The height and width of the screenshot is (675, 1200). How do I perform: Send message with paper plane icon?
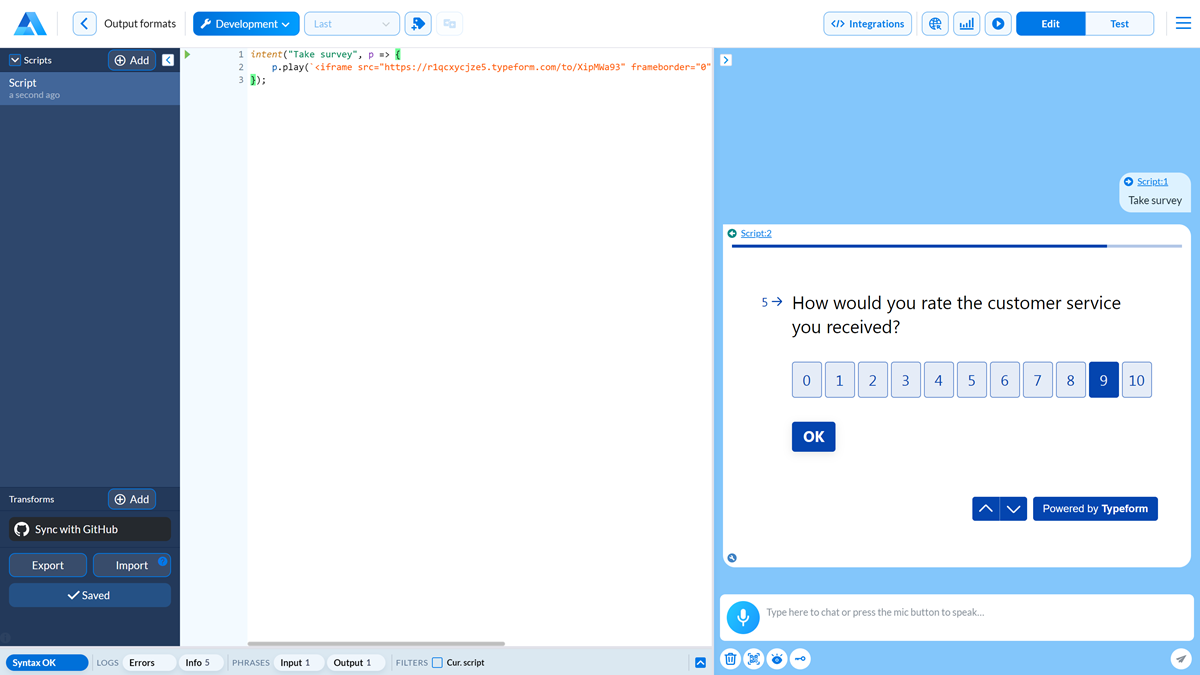coord(1181,659)
